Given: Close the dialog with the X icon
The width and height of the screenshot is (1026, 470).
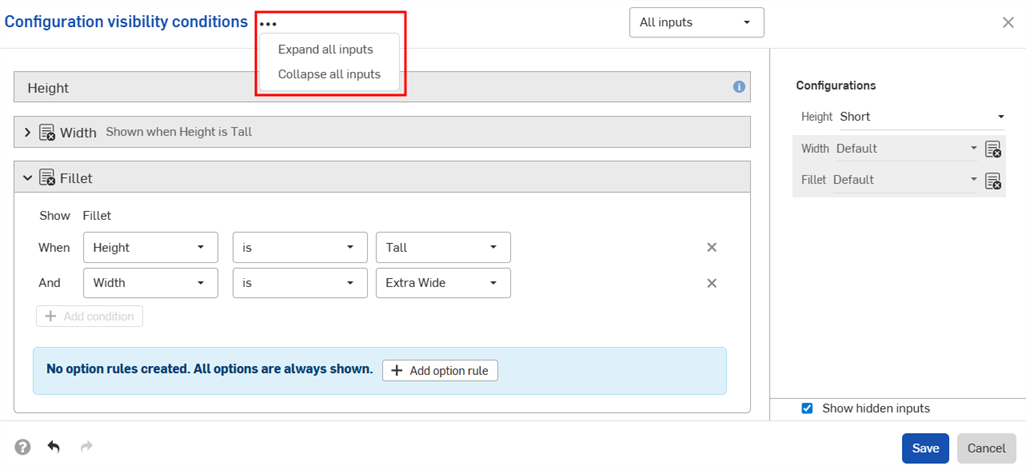Looking at the screenshot, I should (x=1008, y=22).
